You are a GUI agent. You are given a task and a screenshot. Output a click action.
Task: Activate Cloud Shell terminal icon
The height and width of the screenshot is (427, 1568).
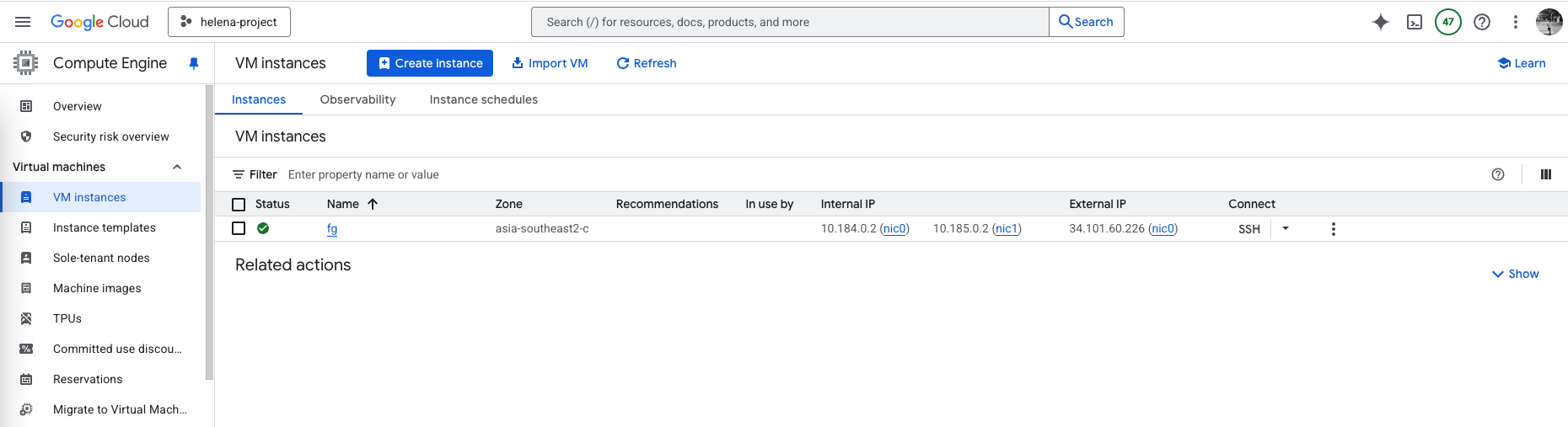click(1415, 22)
